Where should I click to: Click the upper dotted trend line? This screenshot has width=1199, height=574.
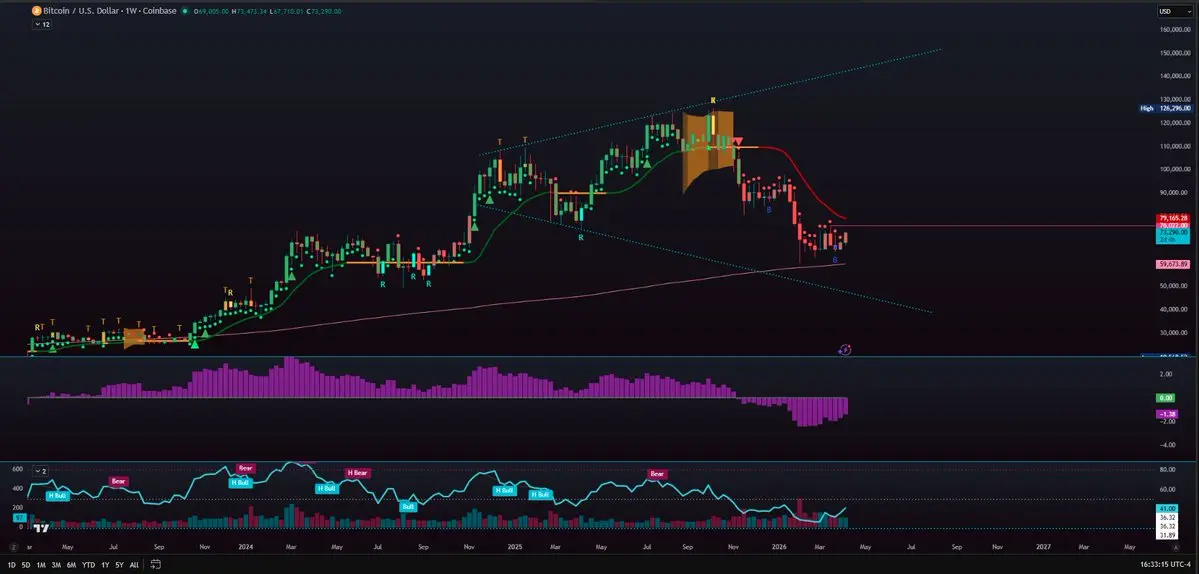click(709, 102)
